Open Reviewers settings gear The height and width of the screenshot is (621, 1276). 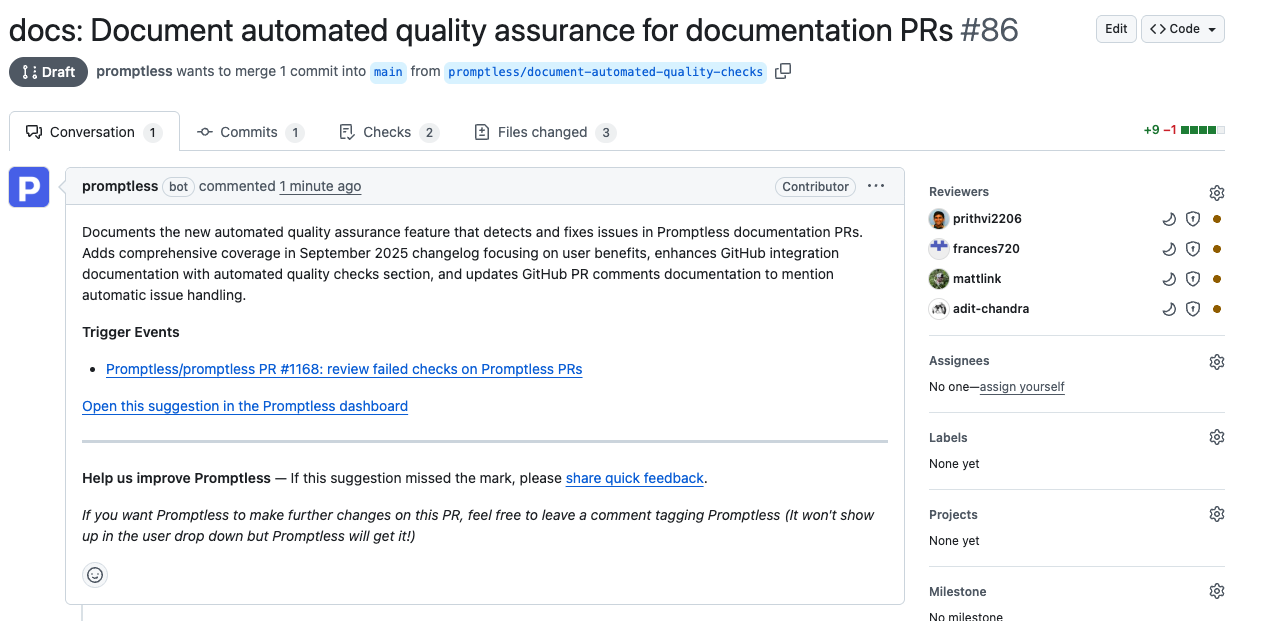(x=1216, y=192)
